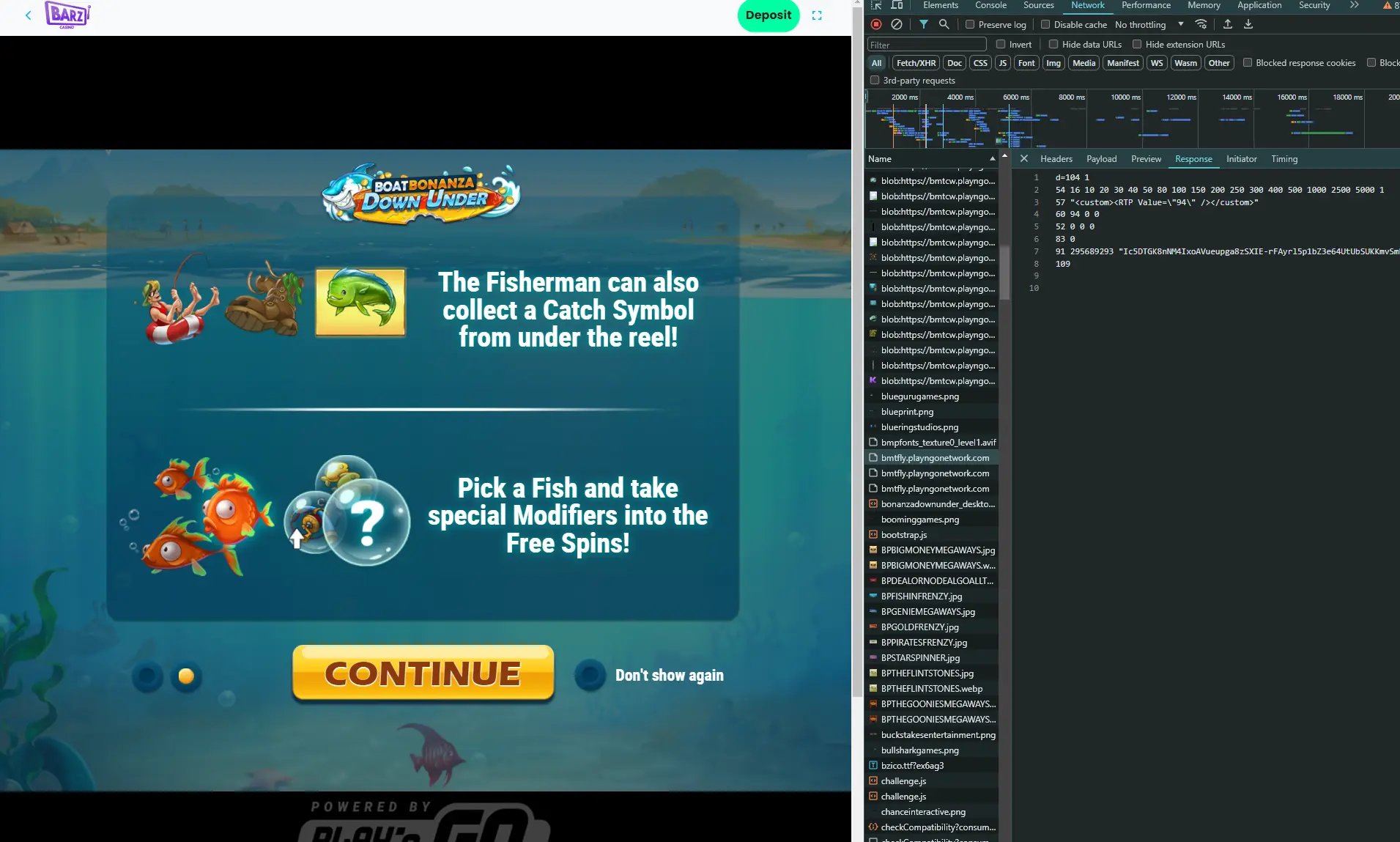Screen dimensions: 1400x842
Task: Click network overview timeline at 8000 ms
Action: (1071, 97)
